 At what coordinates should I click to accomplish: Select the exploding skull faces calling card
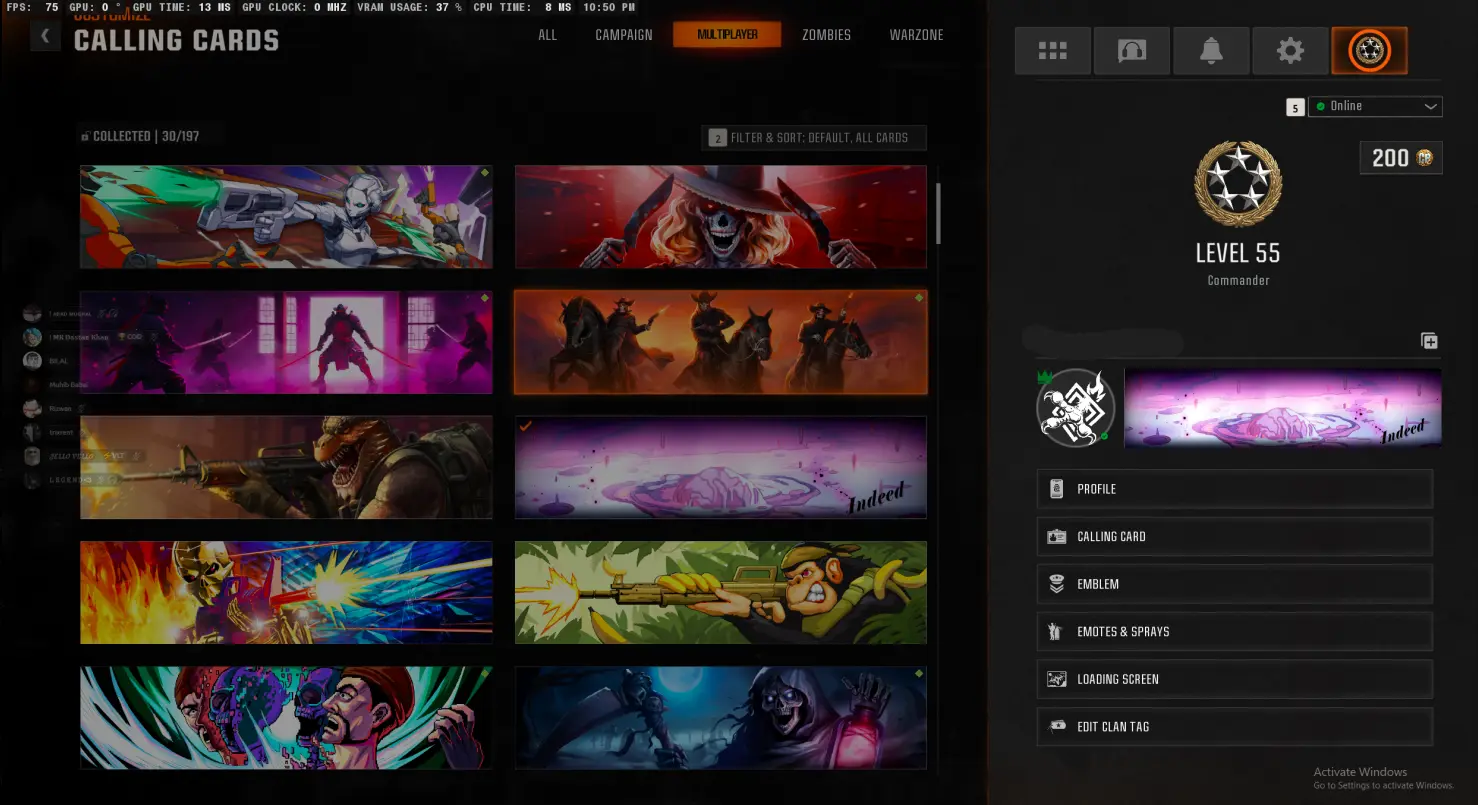click(286, 718)
